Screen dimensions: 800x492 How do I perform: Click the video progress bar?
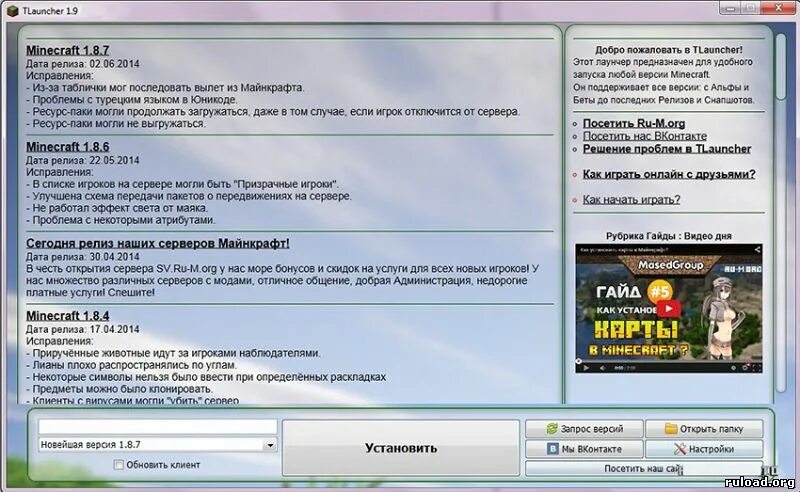668,361
